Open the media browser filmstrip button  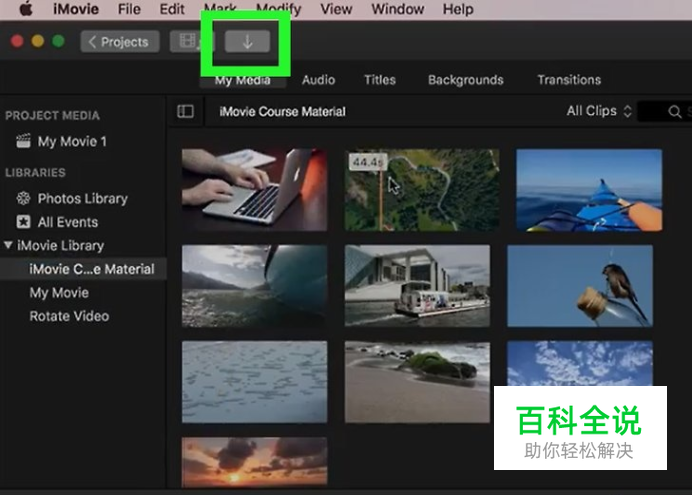pos(190,42)
